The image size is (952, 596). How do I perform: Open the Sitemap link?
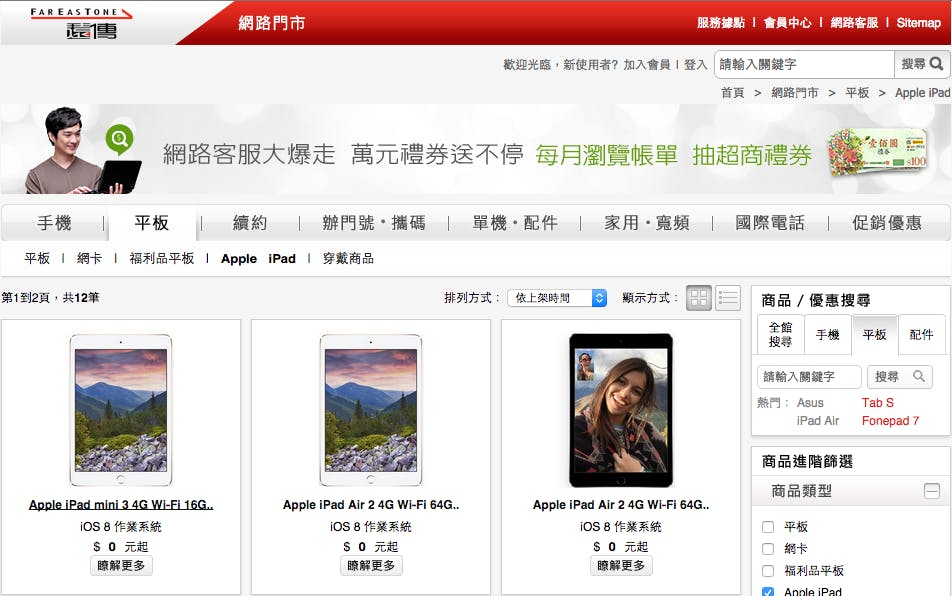pyautogui.click(x=919, y=22)
